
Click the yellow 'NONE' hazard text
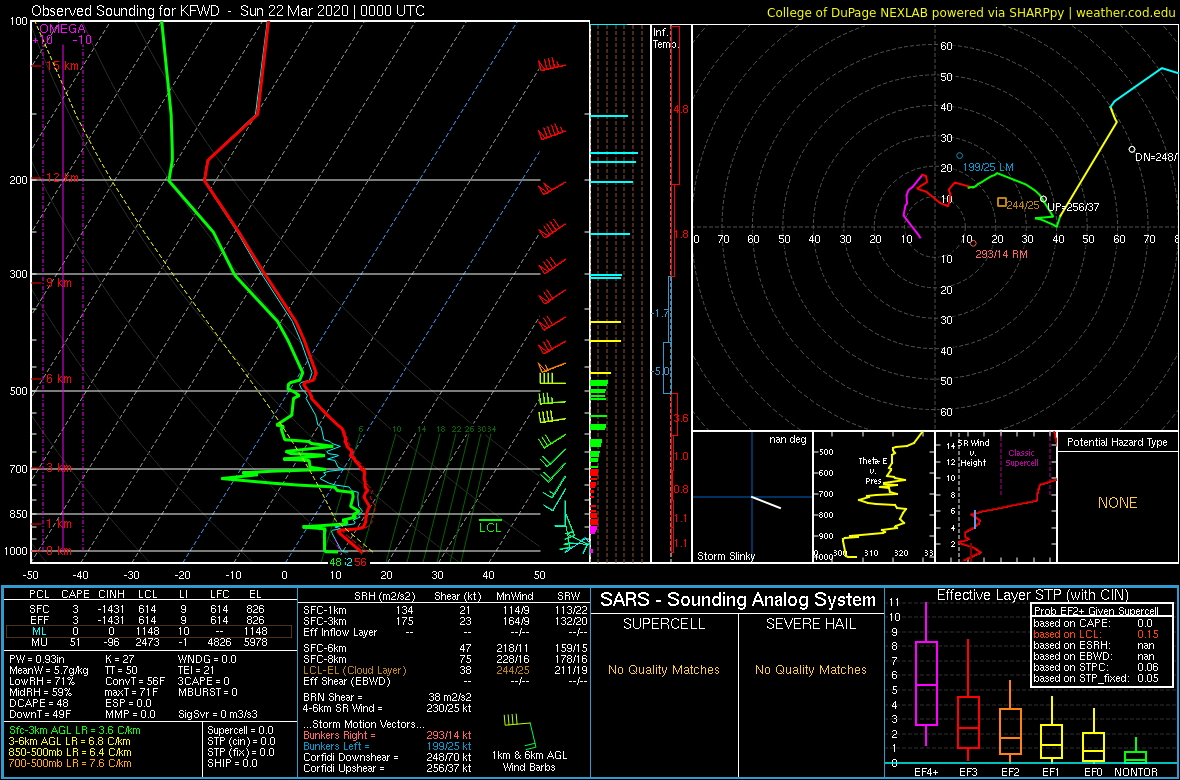click(1117, 503)
